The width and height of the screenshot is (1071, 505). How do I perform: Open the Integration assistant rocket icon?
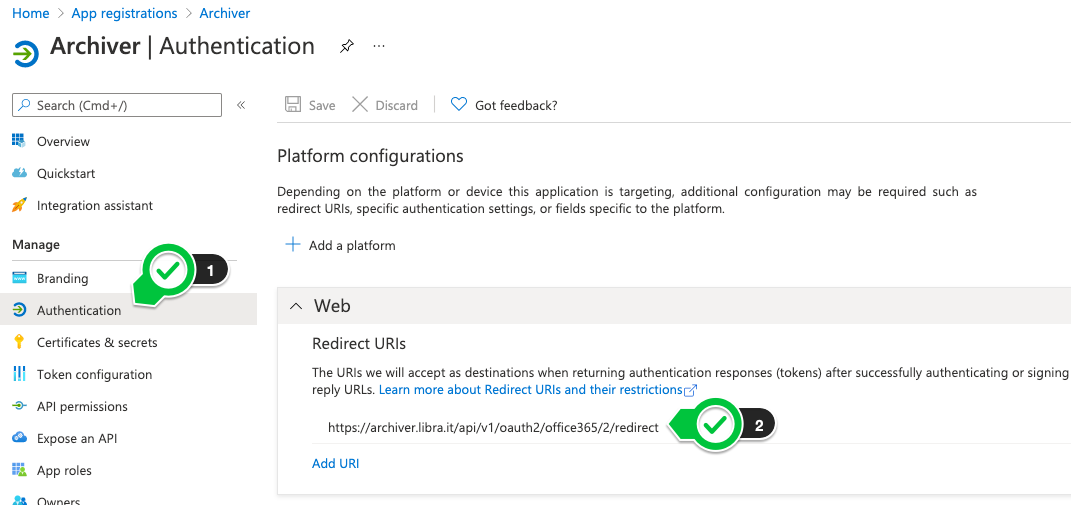pyautogui.click(x=19, y=205)
